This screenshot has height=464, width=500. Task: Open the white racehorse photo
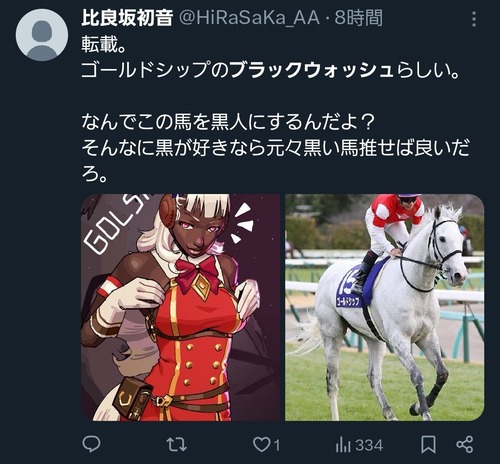click(384, 307)
